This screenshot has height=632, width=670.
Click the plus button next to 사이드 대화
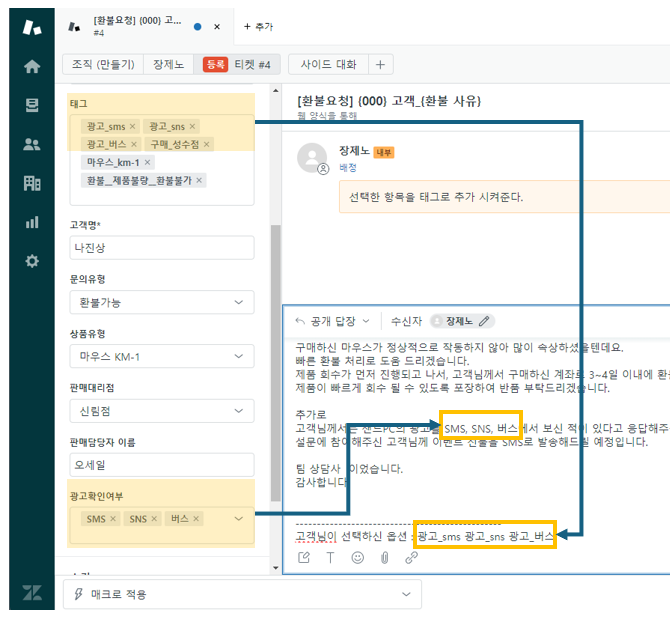click(380, 65)
